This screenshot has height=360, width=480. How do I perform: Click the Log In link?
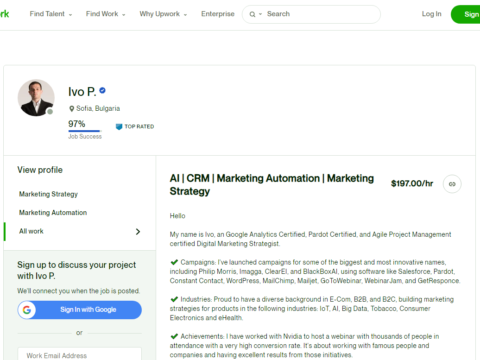click(431, 14)
